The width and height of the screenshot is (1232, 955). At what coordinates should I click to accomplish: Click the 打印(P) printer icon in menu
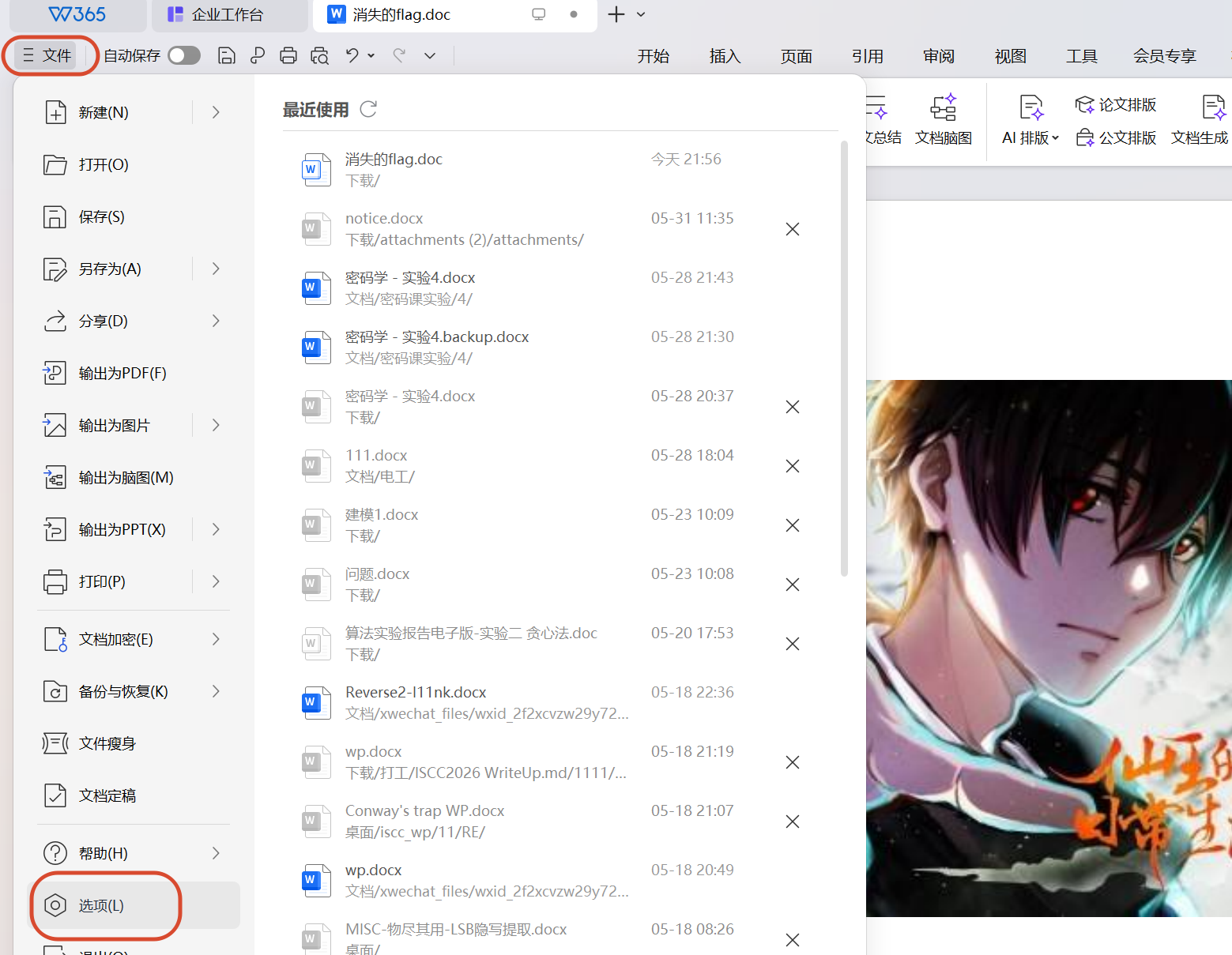click(x=55, y=581)
